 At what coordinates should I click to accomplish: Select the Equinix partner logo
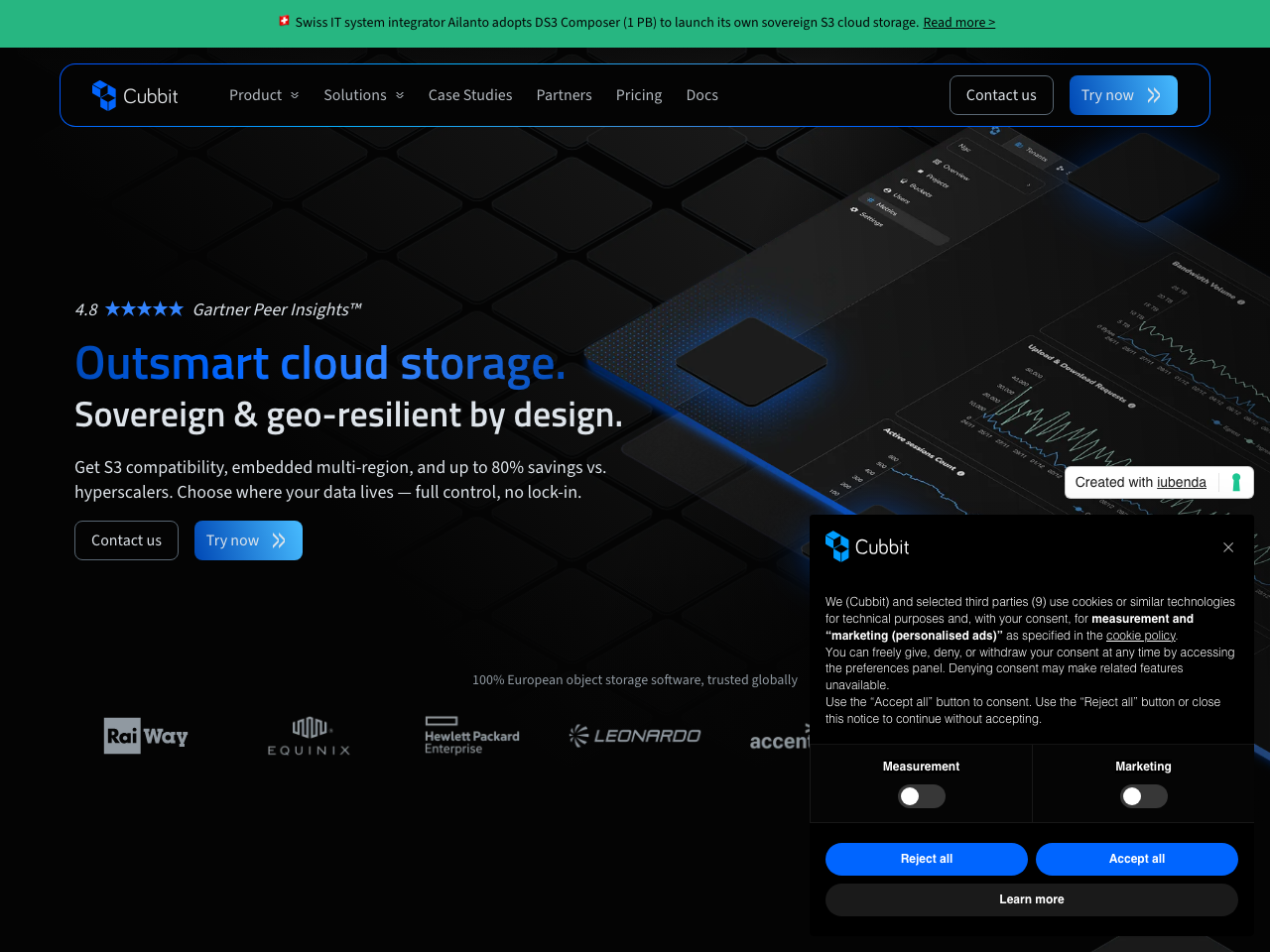click(x=309, y=736)
